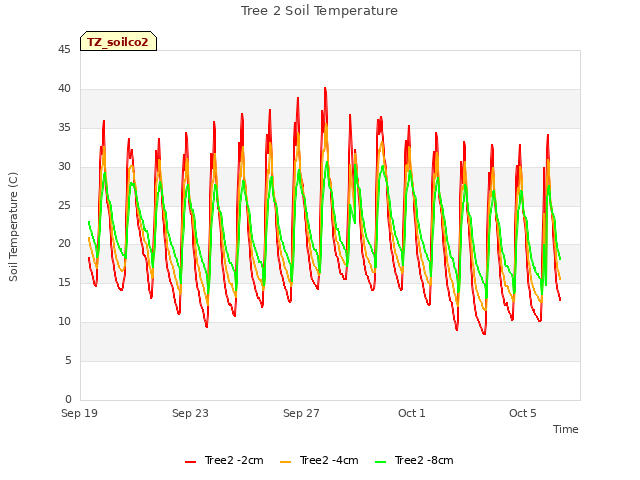Click the 20 y-axis tick label
This screenshot has height=480, width=640.
click(64, 244)
